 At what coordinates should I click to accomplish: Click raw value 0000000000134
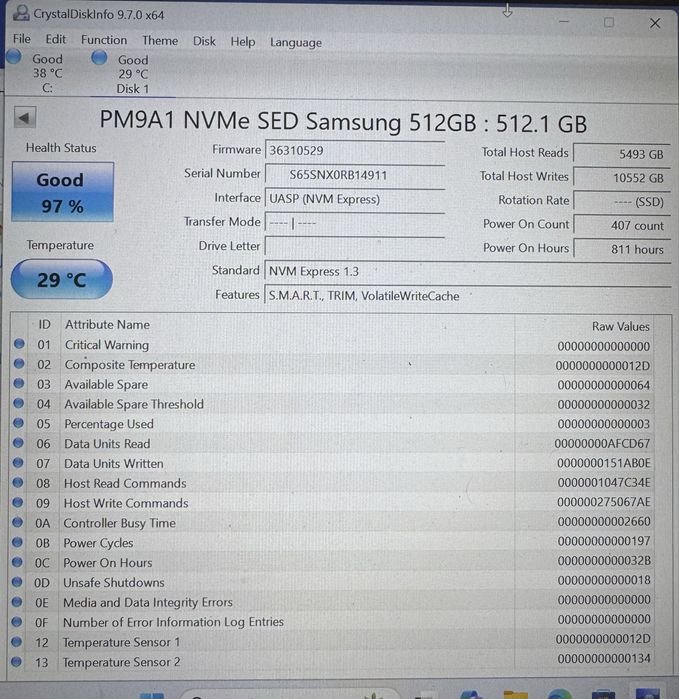point(604,658)
